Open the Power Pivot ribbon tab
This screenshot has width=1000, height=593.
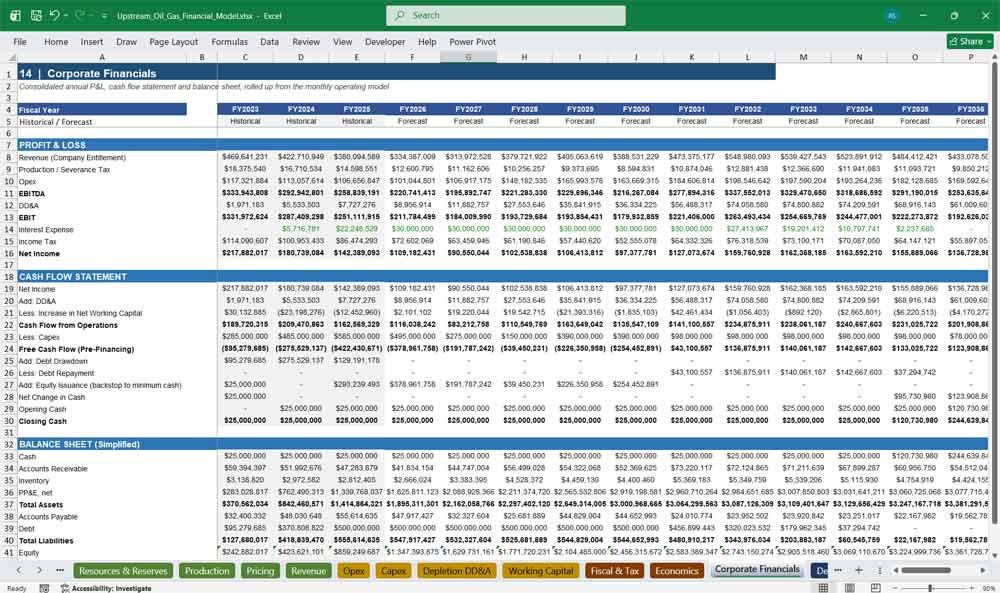[x=473, y=41]
